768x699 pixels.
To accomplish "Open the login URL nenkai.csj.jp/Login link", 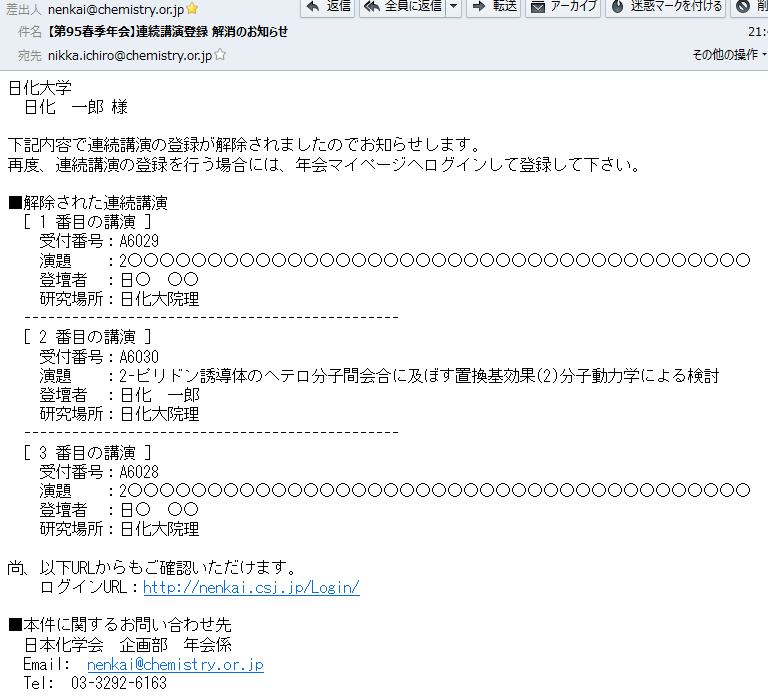I will point(251,587).
